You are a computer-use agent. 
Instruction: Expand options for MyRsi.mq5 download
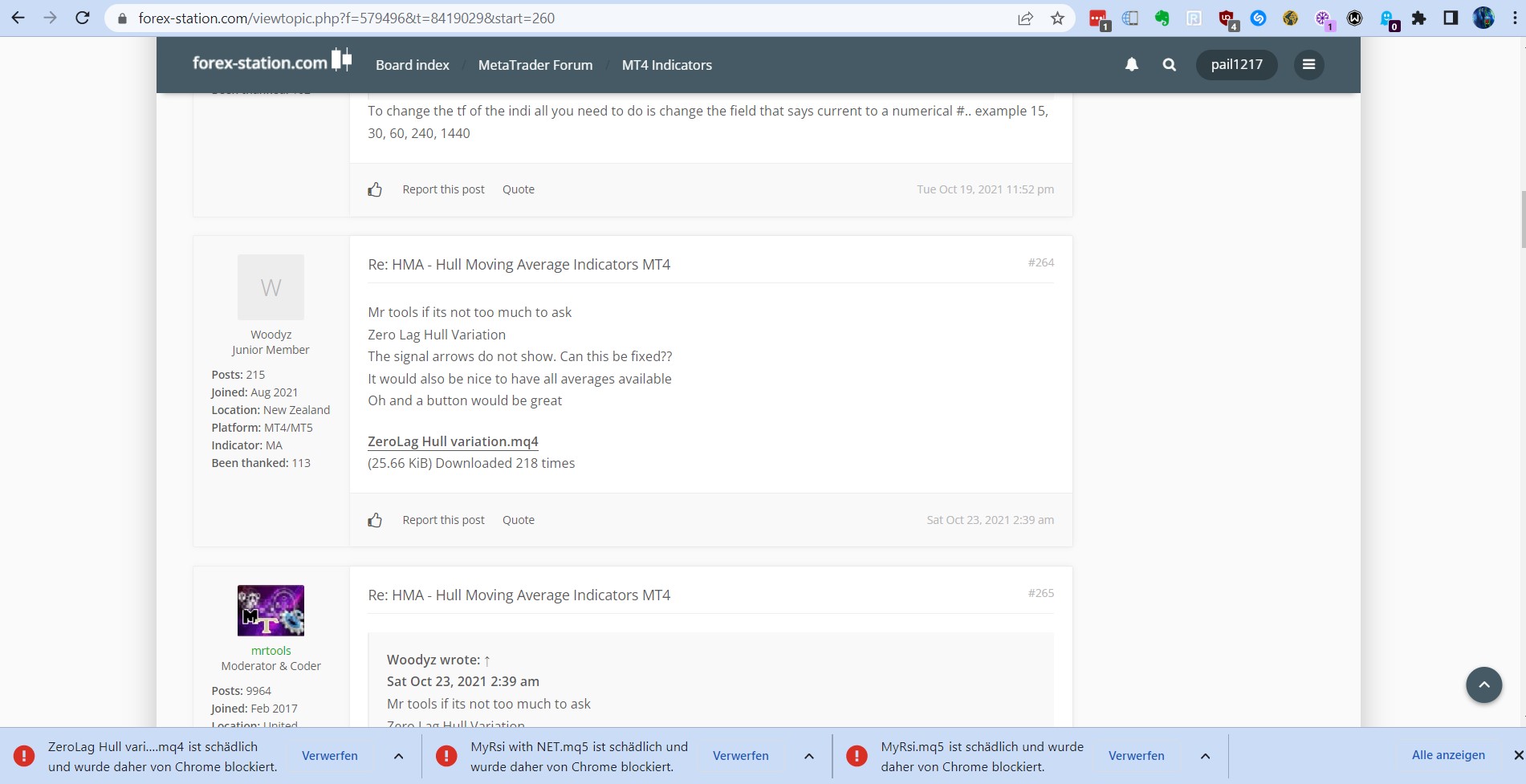(x=1205, y=756)
